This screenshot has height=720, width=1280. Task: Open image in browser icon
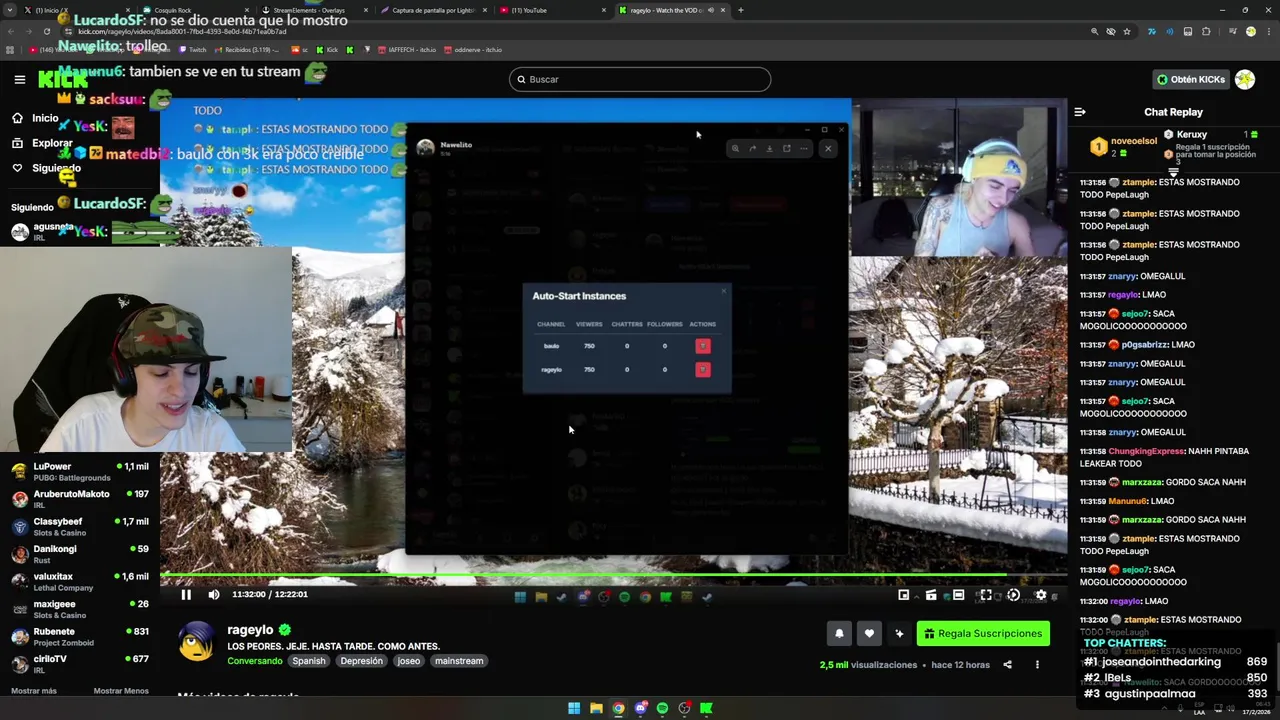(x=786, y=149)
